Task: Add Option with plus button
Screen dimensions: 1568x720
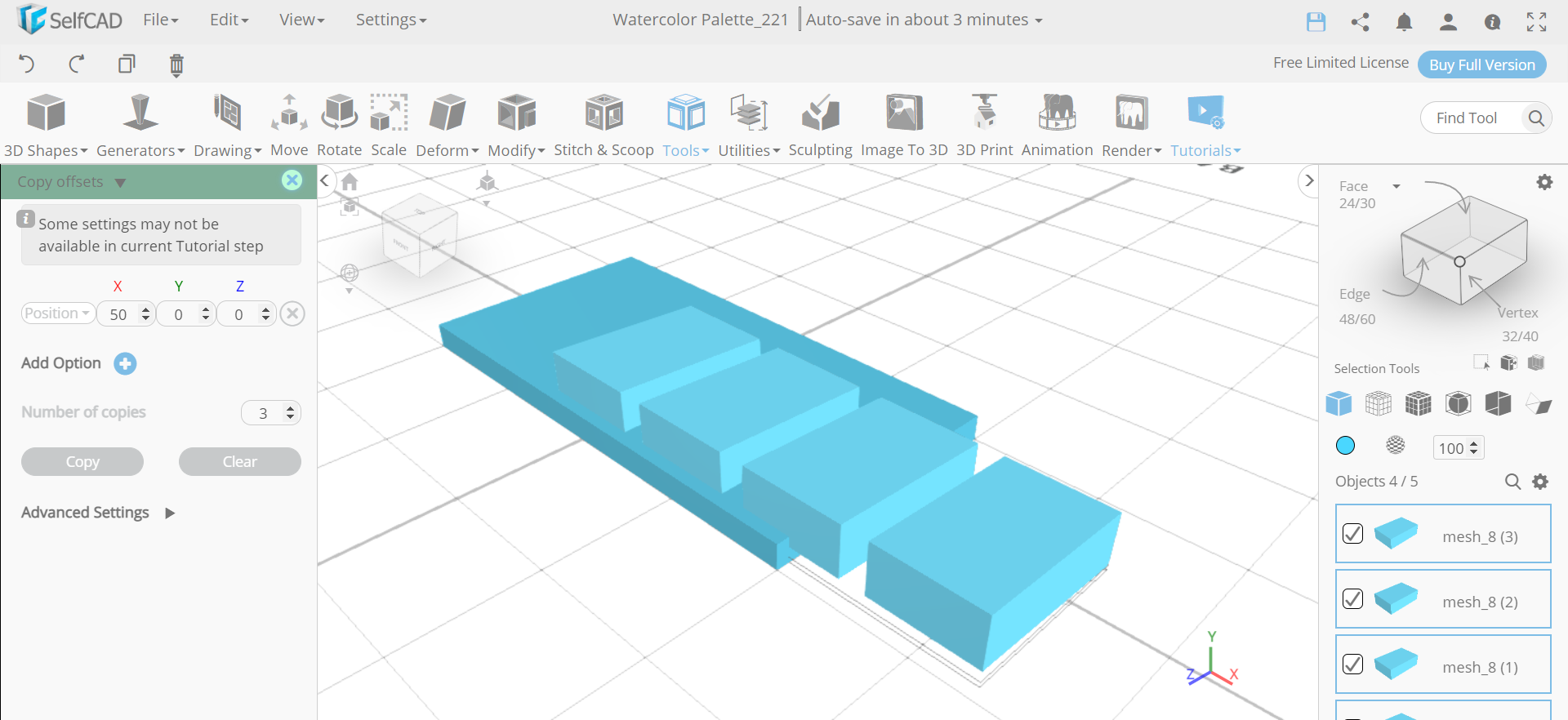Action: [125, 364]
